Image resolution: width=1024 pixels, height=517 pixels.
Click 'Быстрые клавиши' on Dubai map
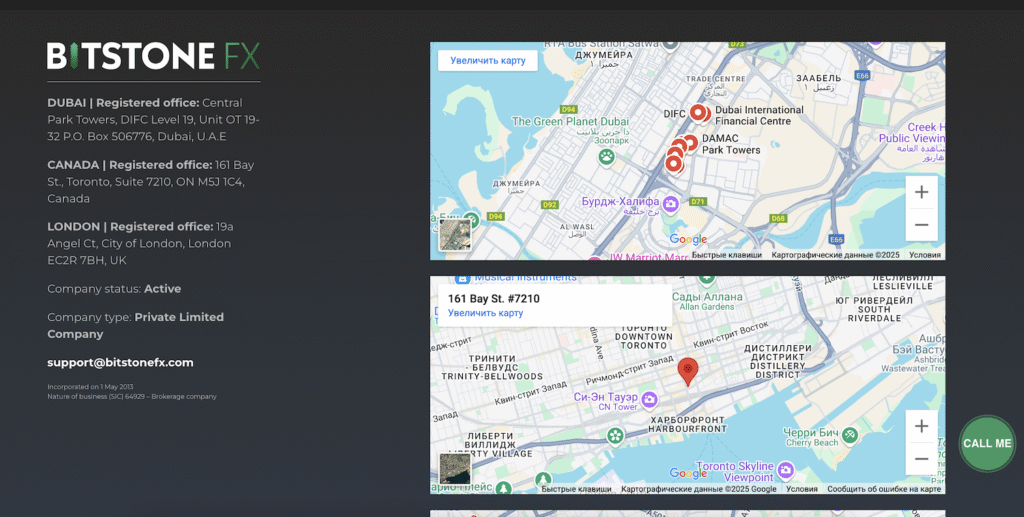727,255
